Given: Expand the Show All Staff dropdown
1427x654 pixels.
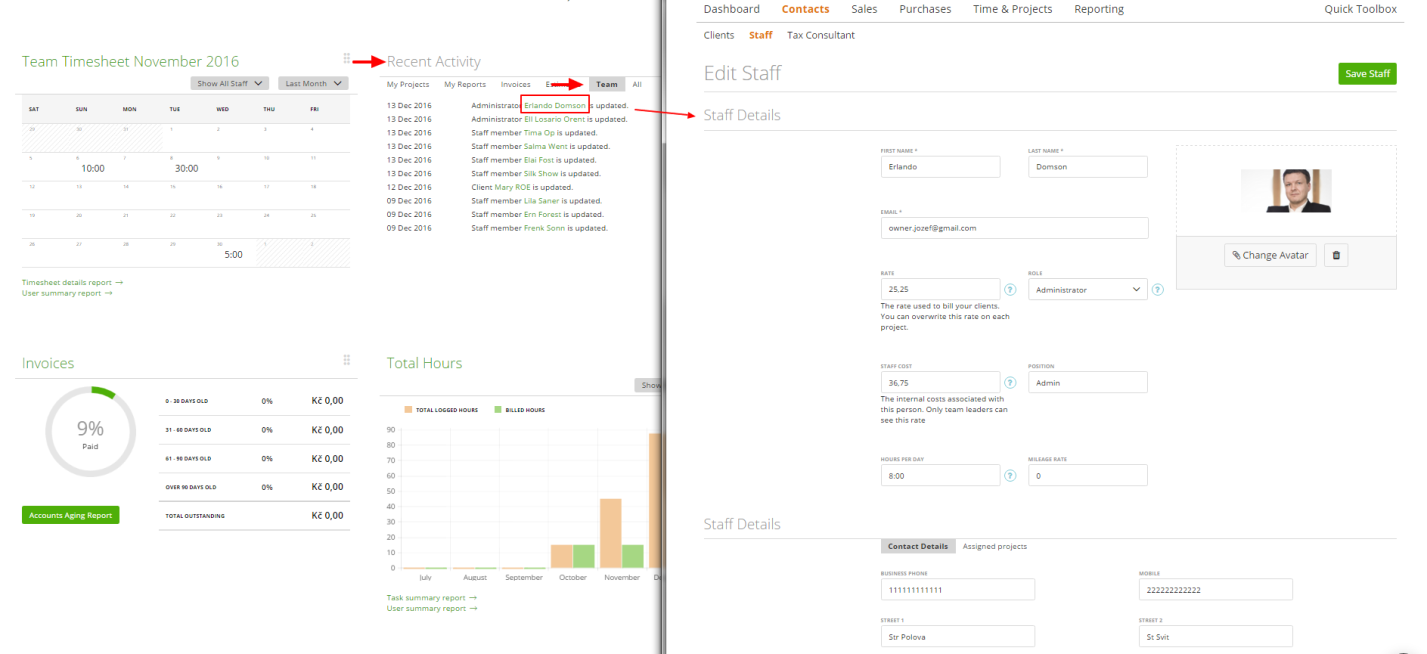Looking at the screenshot, I should pyautogui.click(x=230, y=84).
